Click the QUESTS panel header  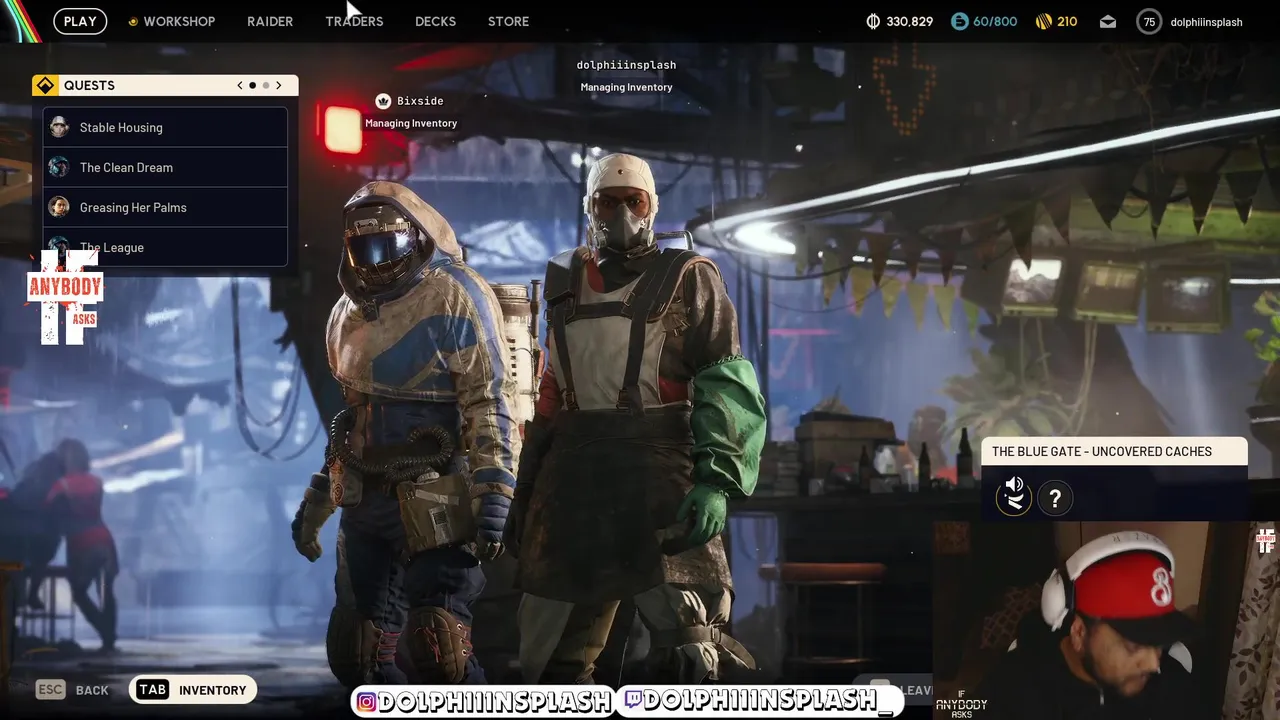point(164,85)
